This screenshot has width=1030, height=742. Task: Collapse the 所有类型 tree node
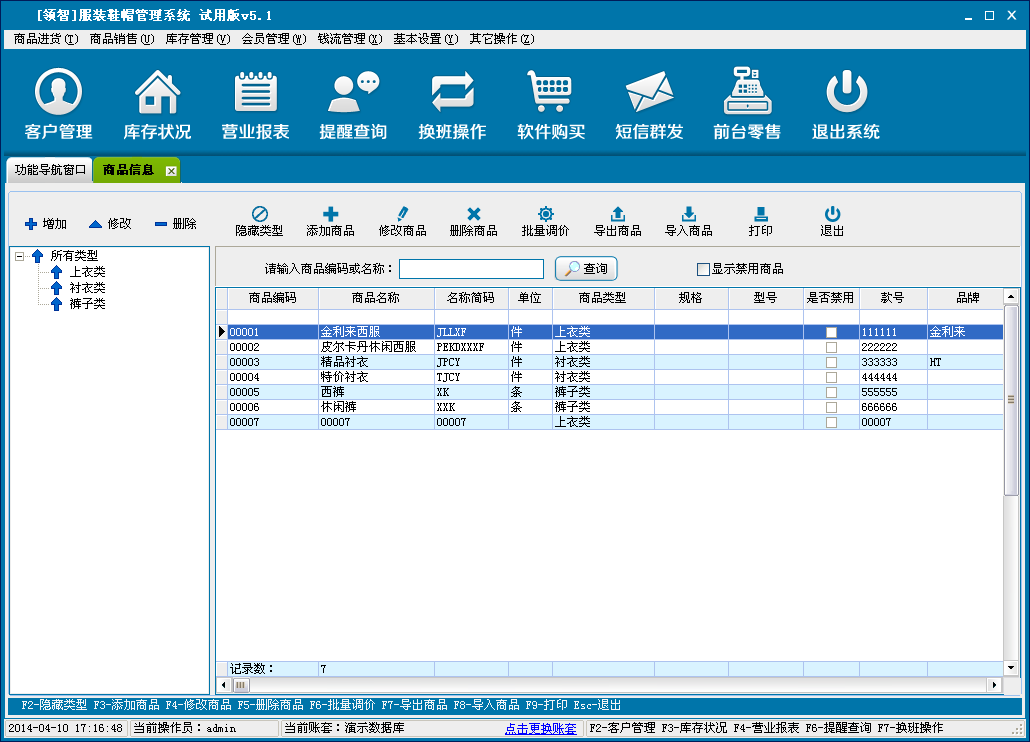[19, 256]
